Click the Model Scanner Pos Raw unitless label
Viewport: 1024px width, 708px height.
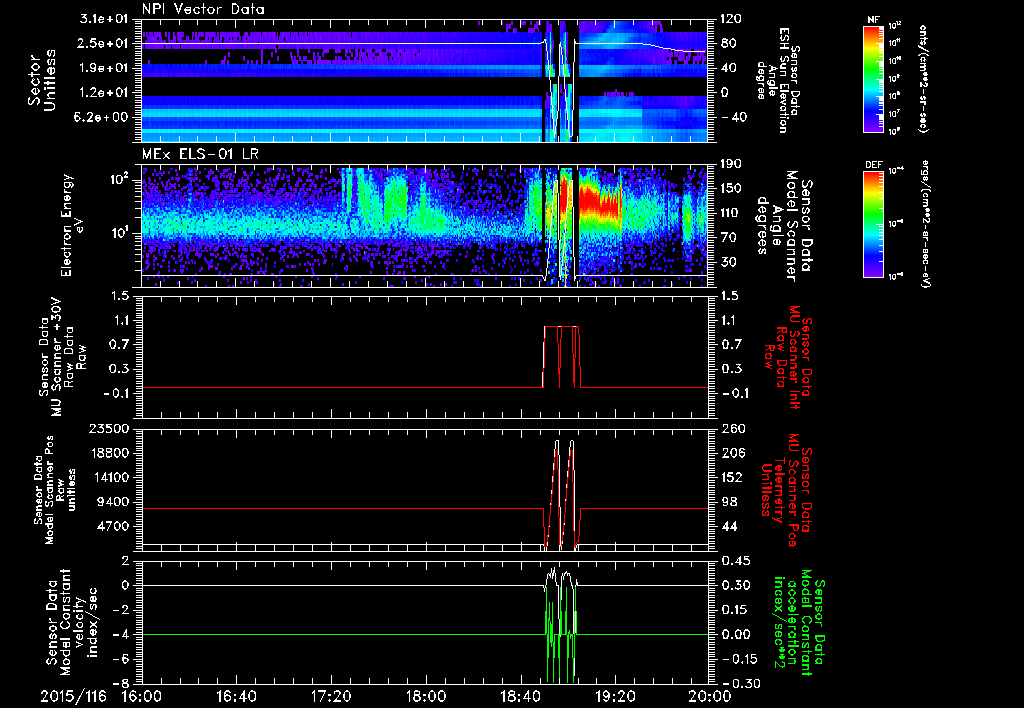point(55,490)
